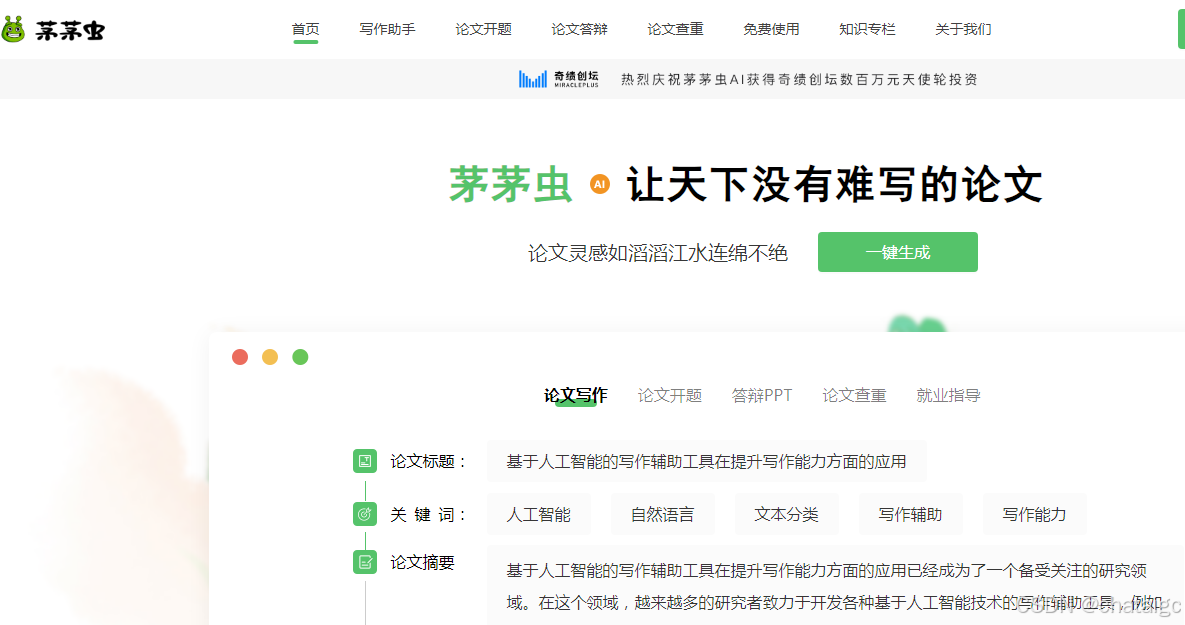Open 写作助手 navigation item
The width and height of the screenshot is (1185, 625).
[x=388, y=29]
